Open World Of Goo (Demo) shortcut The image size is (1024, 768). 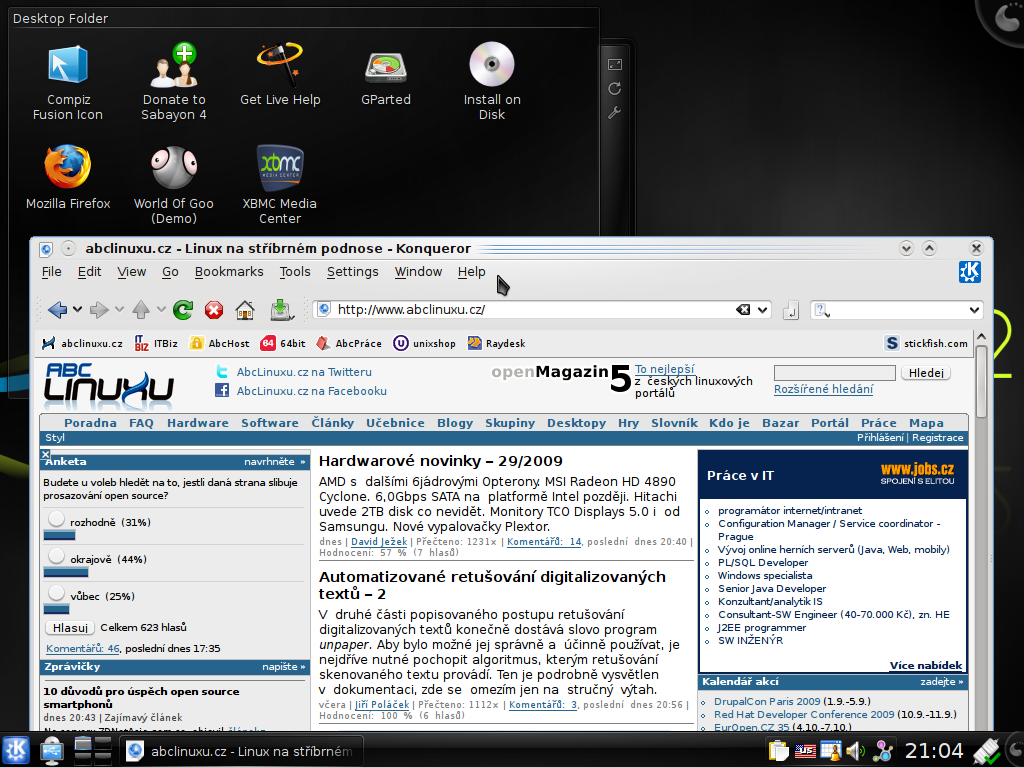(x=174, y=185)
